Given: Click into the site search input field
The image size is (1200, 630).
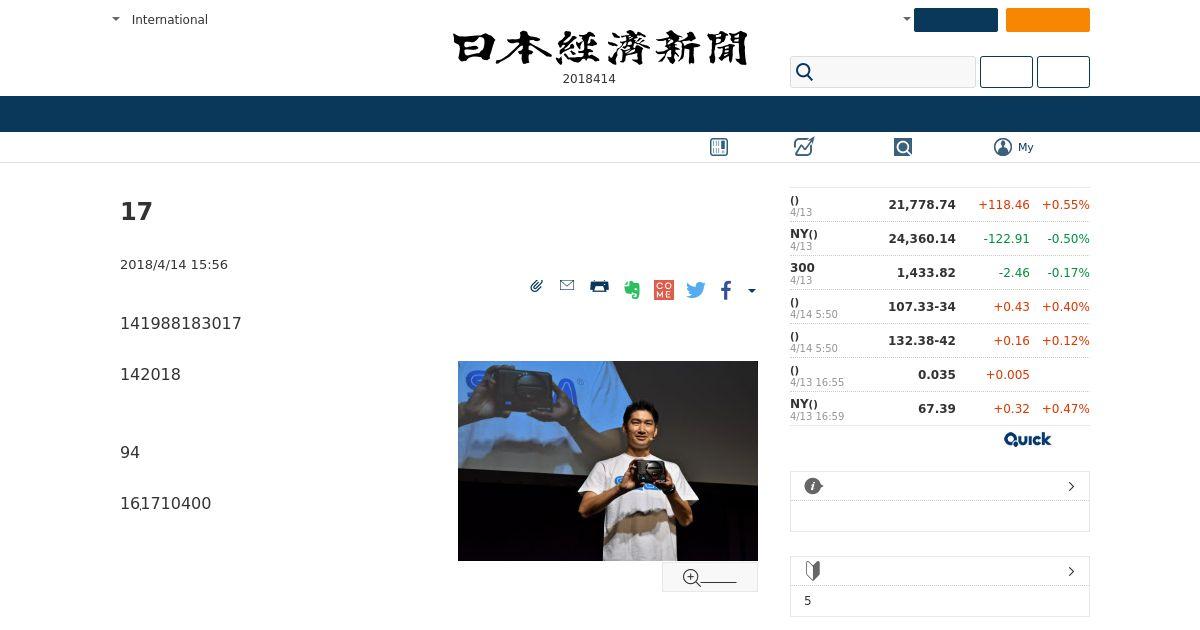Looking at the screenshot, I should click(883, 72).
